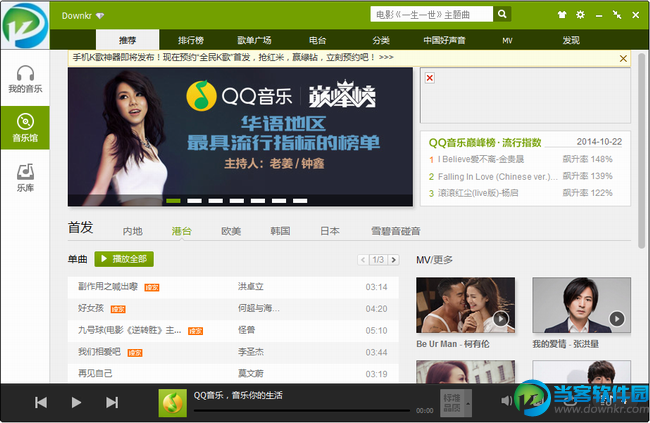
Task: Select the 中国好声音 tab
Action: click(x=444, y=40)
